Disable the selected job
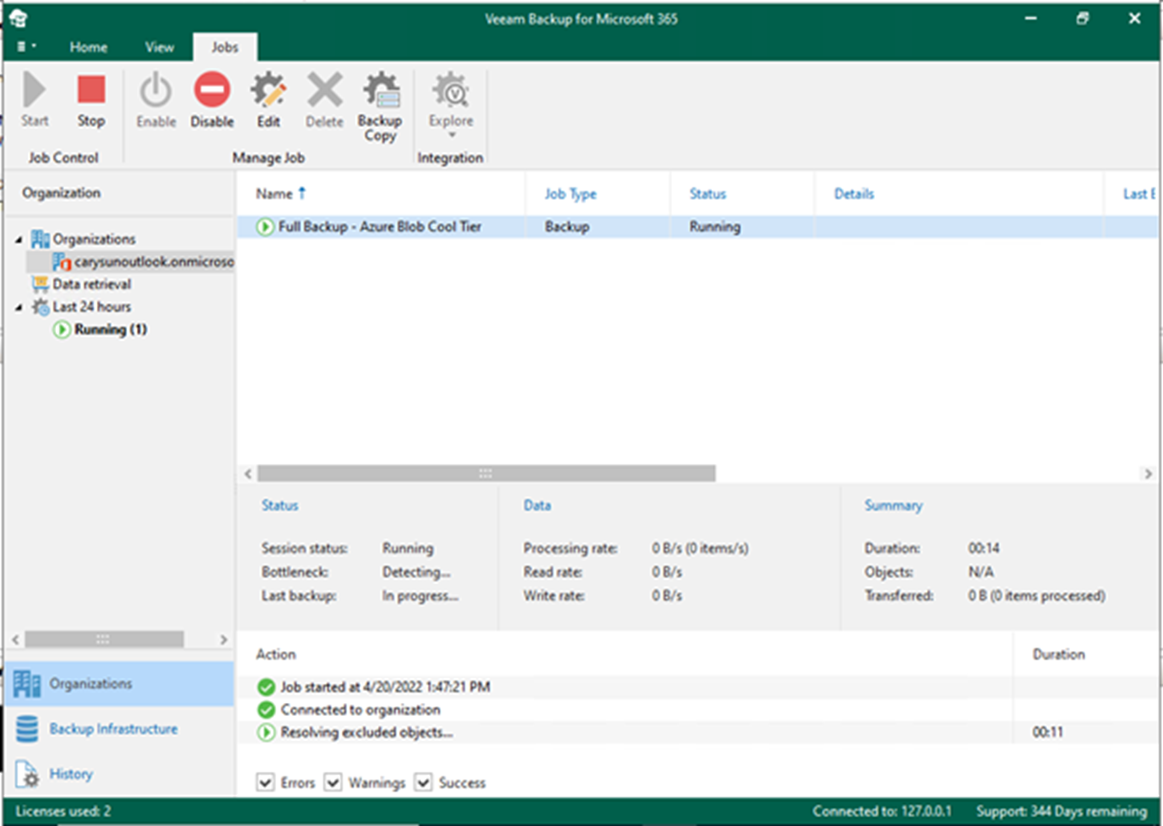The height and width of the screenshot is (826, 1163). pyautogui.click(x=212, y=100)
